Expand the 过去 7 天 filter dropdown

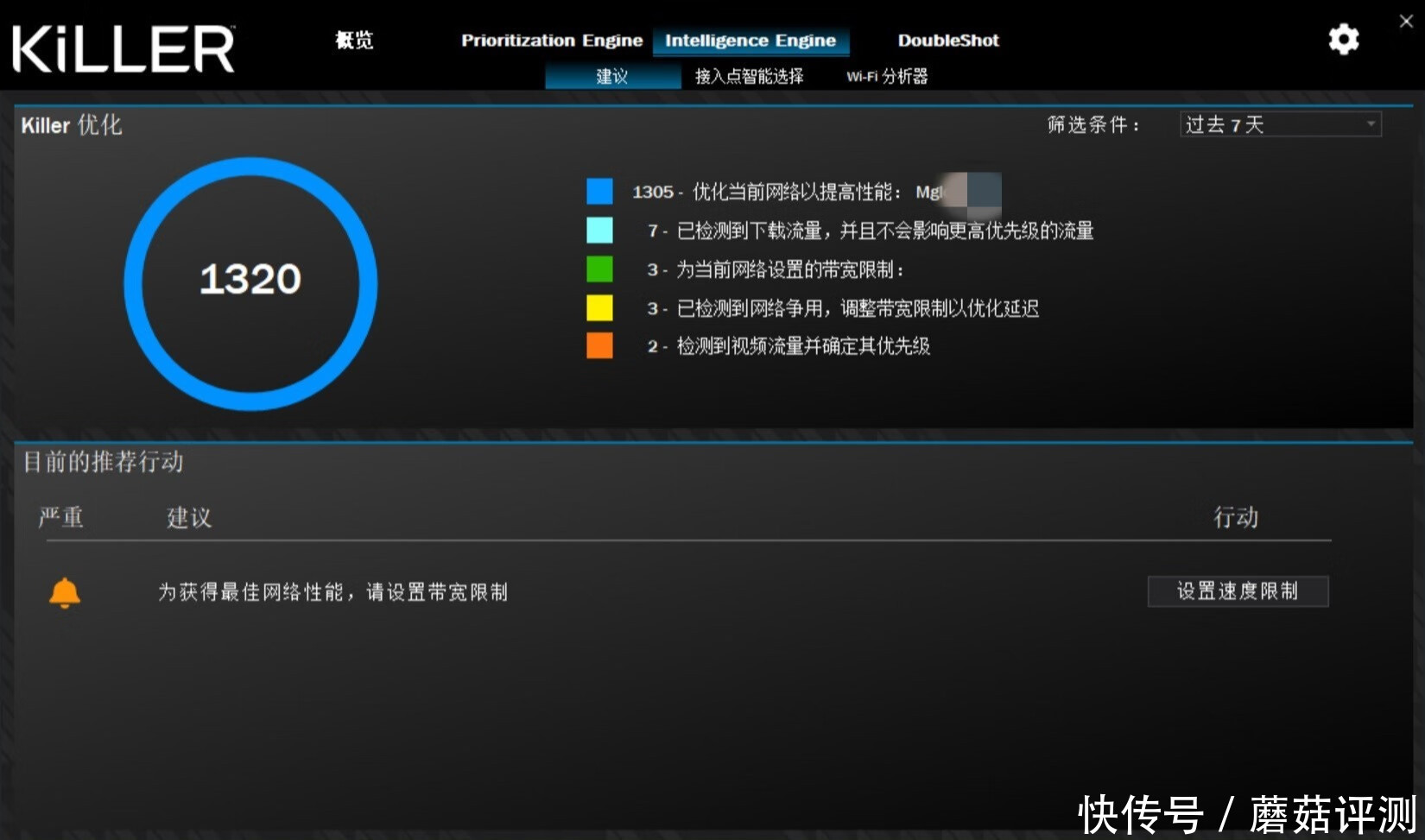[1281, 124]
